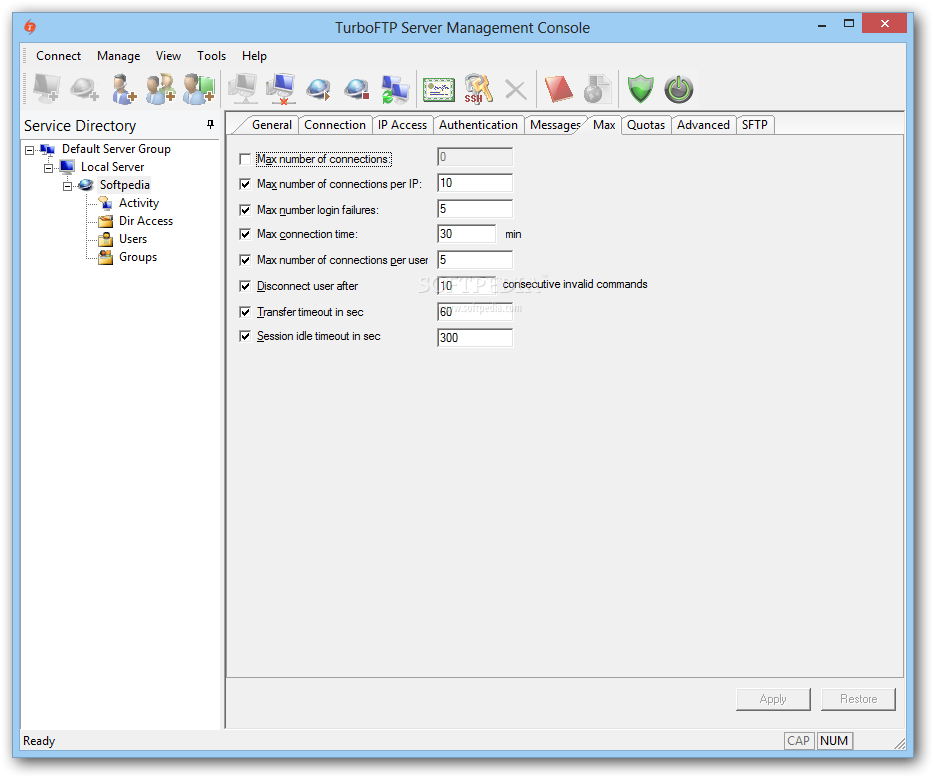934x778 pixels.
Task: Click the refresh servers icon with green arrows
Action: click(x=395, y=89)
